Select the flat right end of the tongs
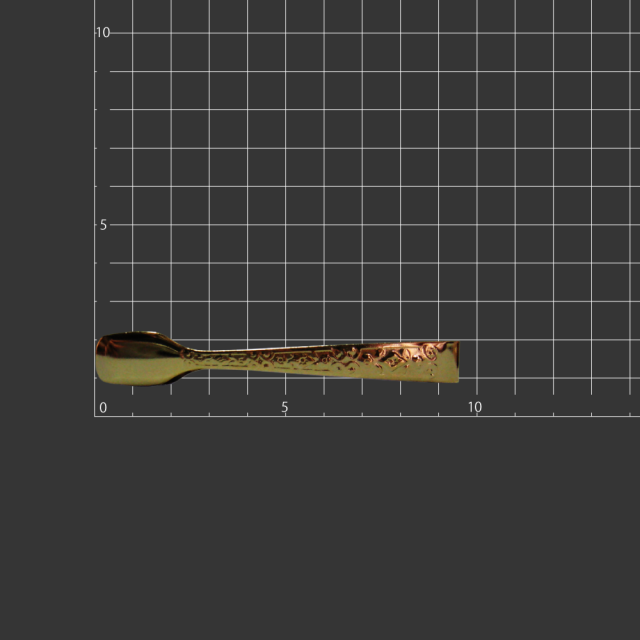This screenshot has width=640, height=640. [450, 361]
